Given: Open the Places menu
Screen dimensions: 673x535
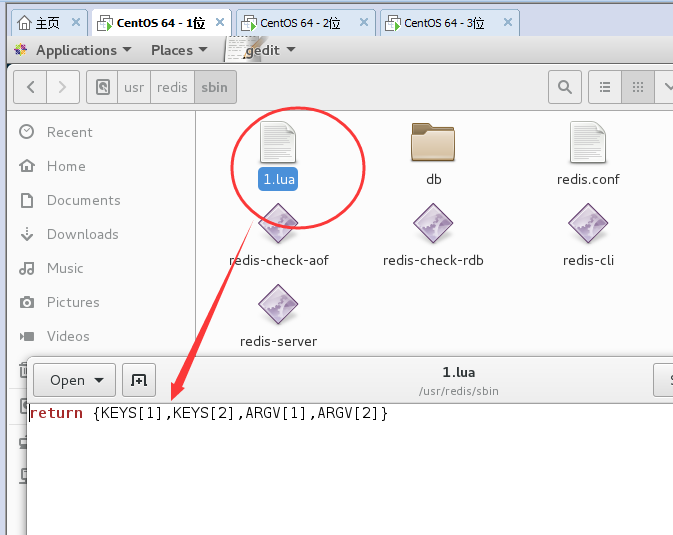Looking at the screenshot, I should 179,50.
